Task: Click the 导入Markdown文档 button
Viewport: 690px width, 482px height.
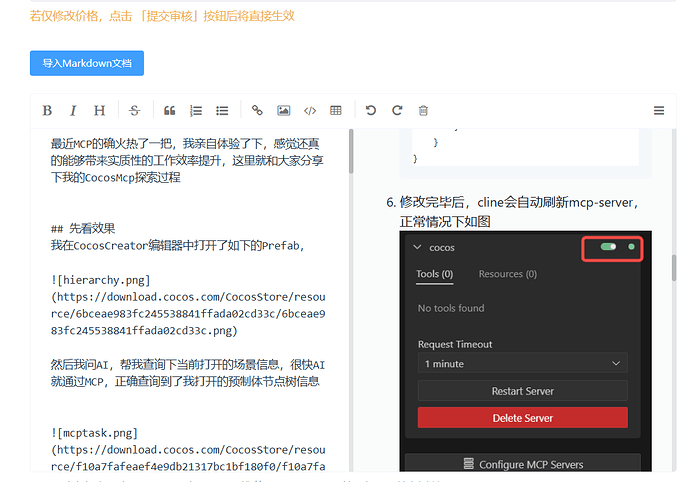Action: coord(87,63)
